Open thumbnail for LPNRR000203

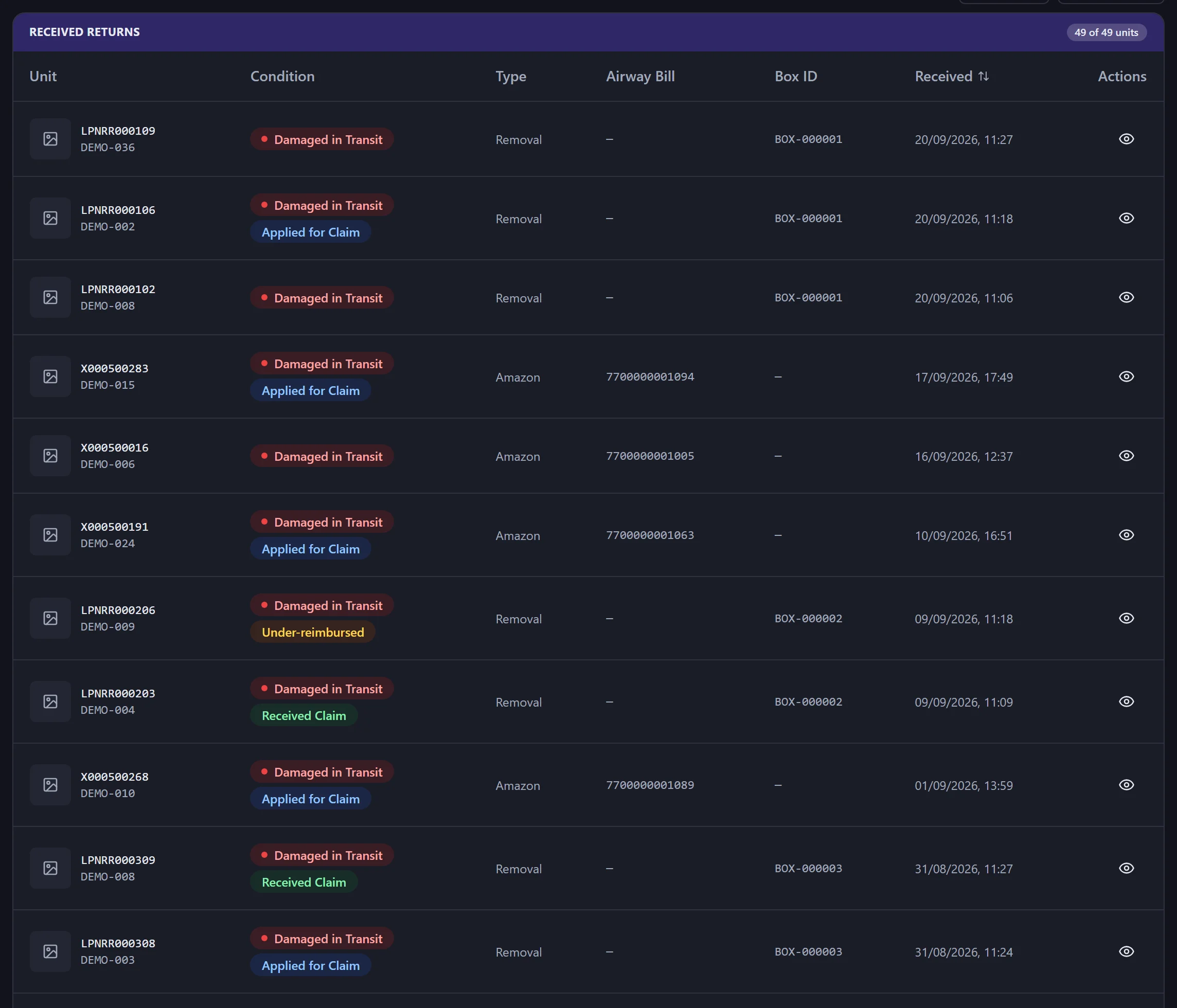point(50,702)
